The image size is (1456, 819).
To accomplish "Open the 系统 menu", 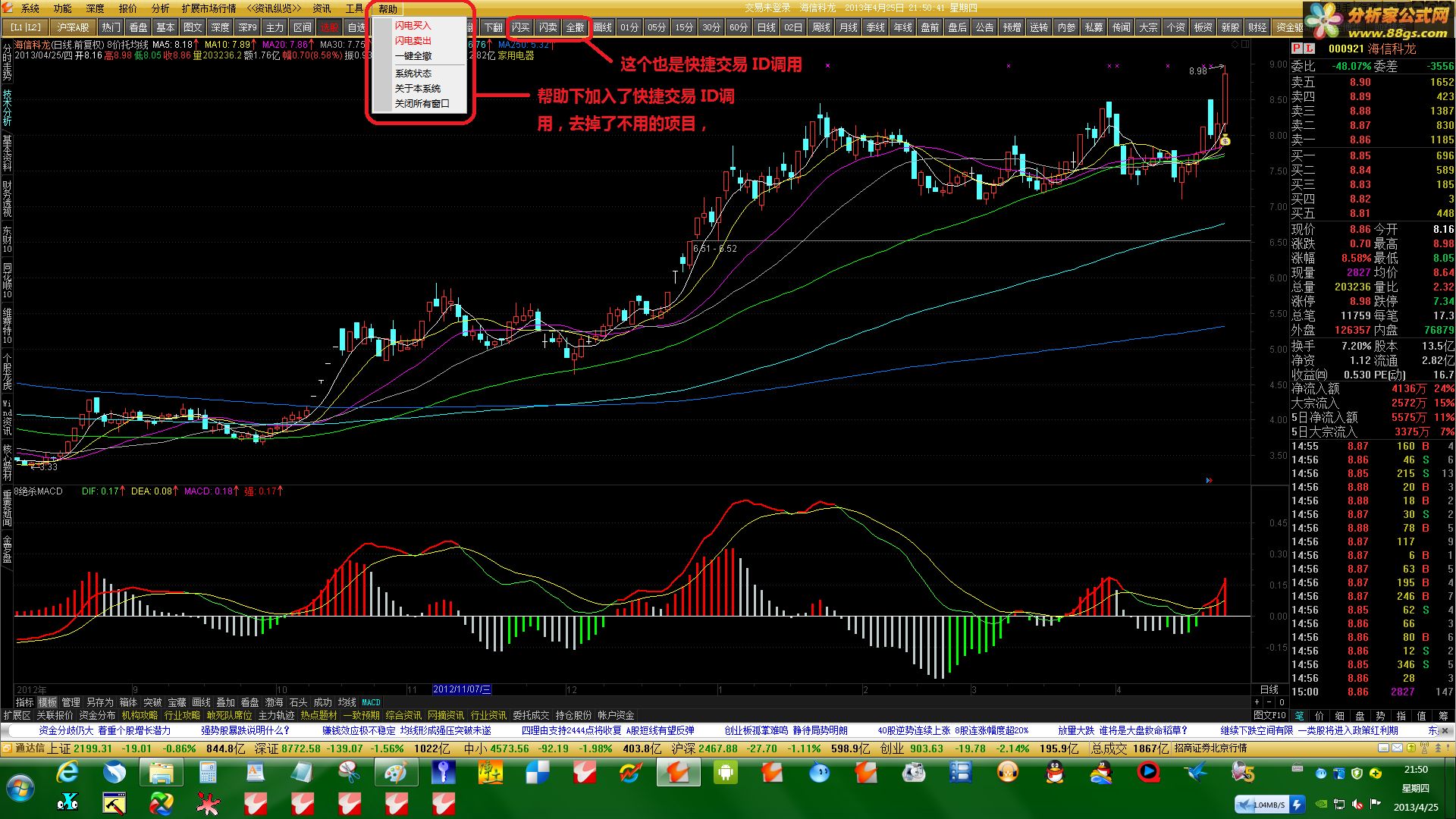I will point(30,8).
